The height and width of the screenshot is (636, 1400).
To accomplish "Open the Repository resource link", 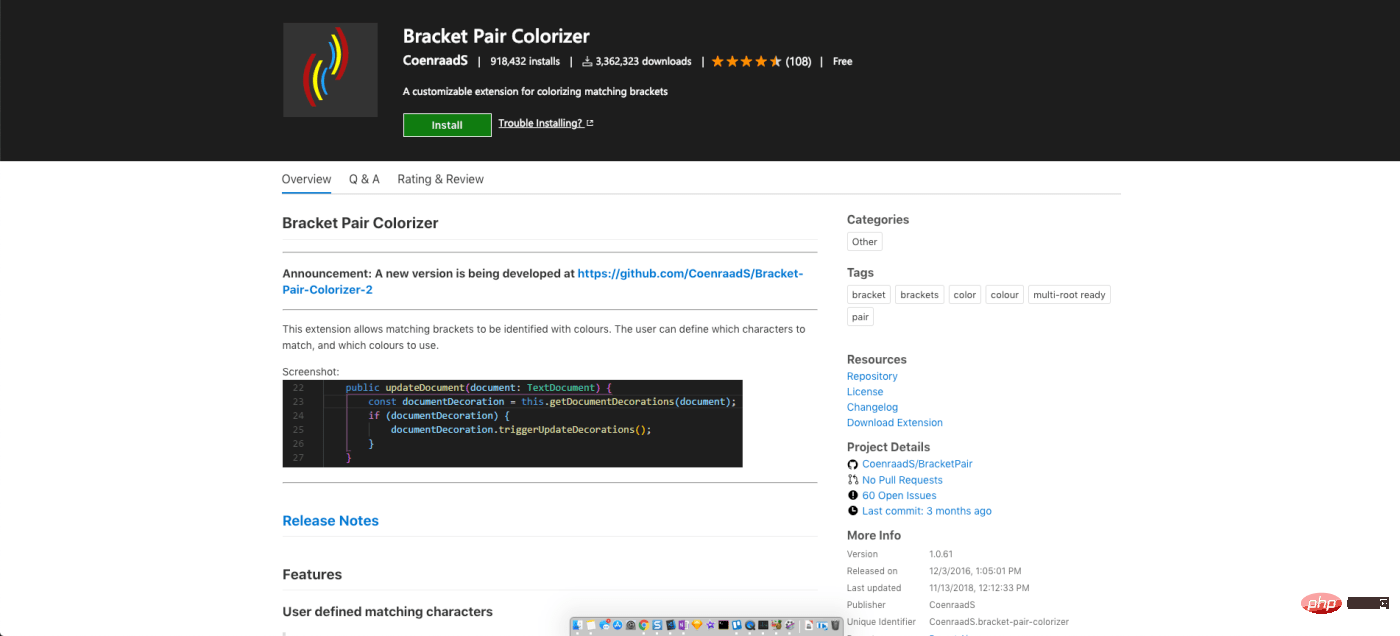I will tap(872, 376).
